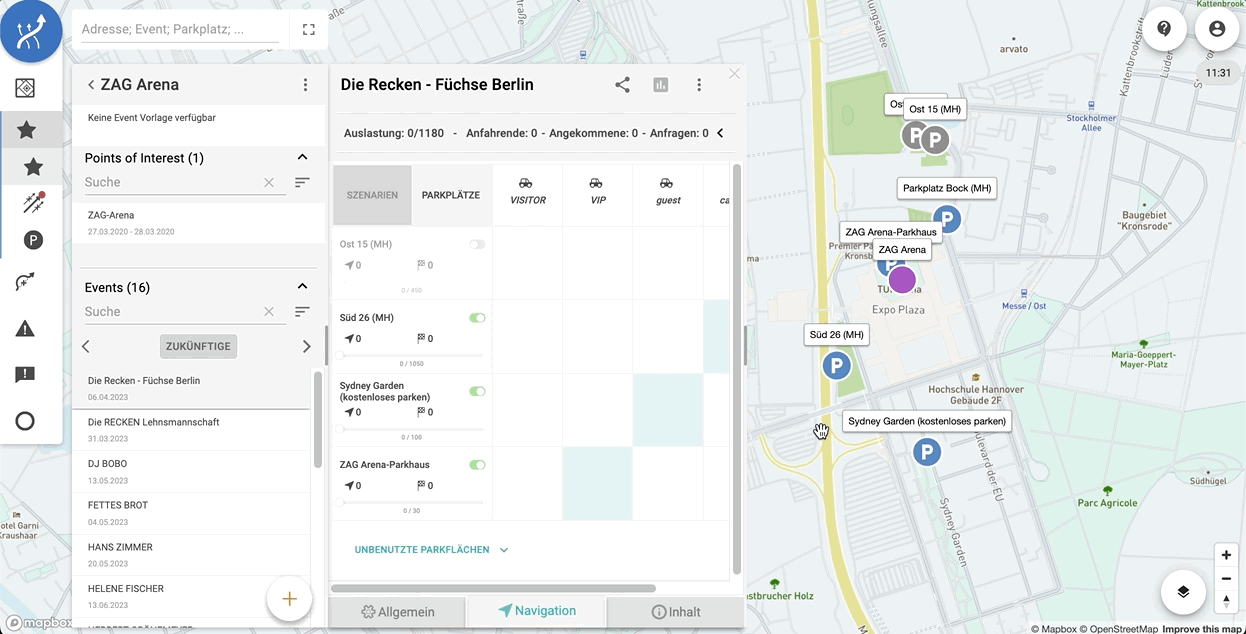The image size is (1246, 634).
Task: Collapse the Points of Interest section
Action: click(302, 157)
